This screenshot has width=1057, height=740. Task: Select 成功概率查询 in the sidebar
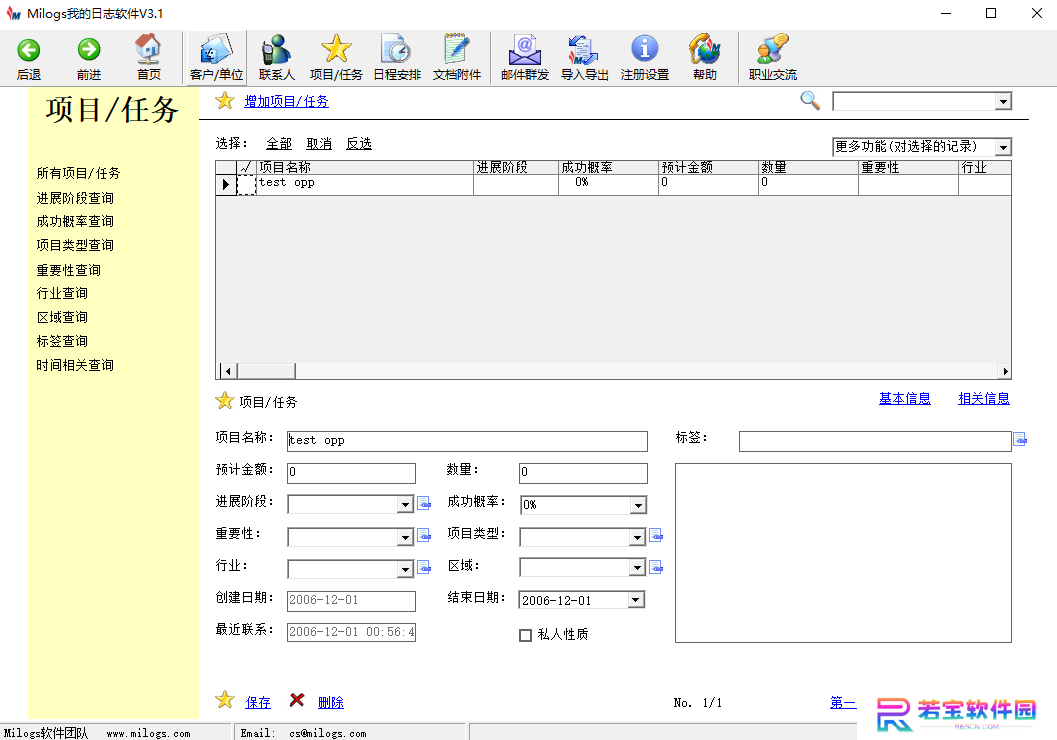tap(75, 221)
